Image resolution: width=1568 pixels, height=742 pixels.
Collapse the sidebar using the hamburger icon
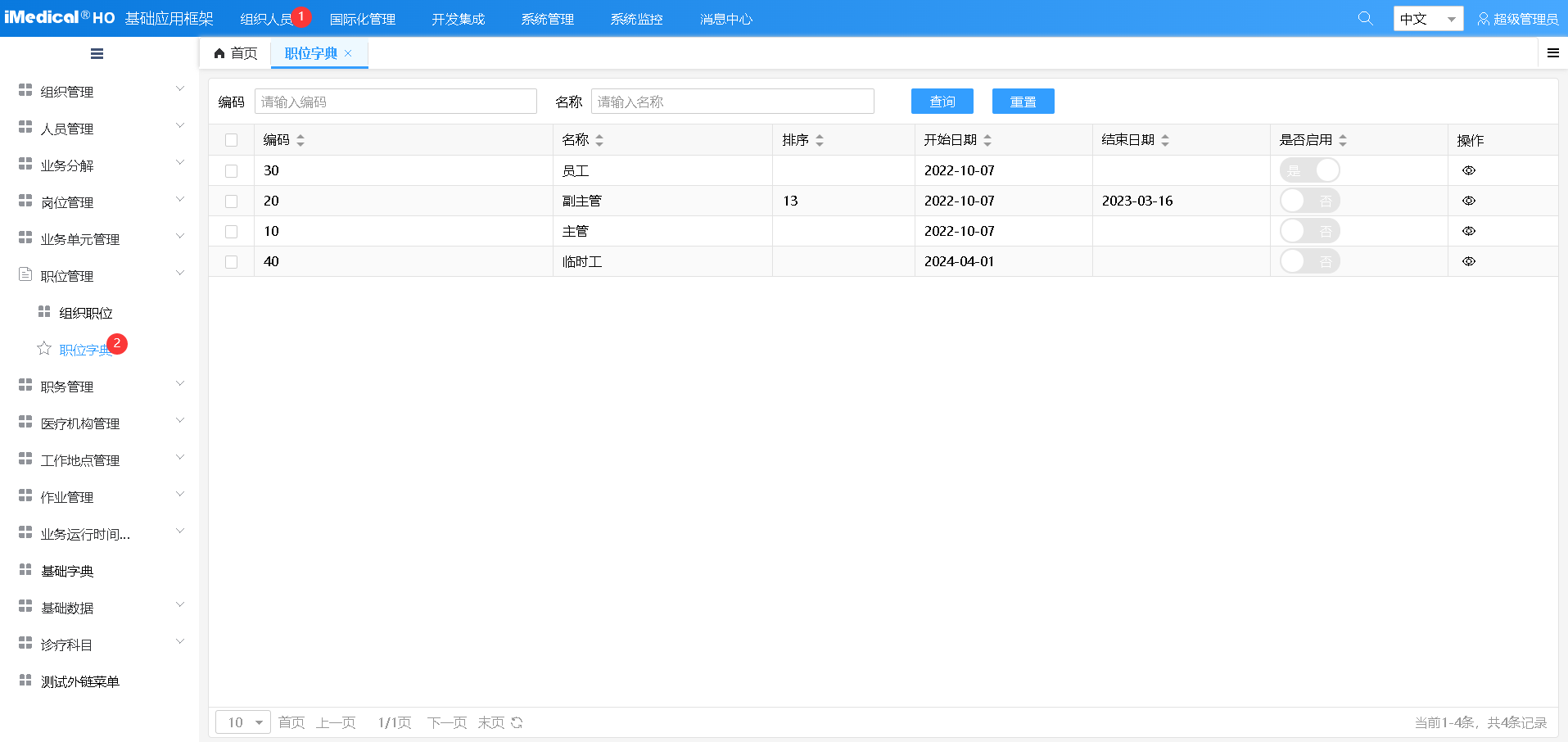pyautogui.click(x=96, y=52)
